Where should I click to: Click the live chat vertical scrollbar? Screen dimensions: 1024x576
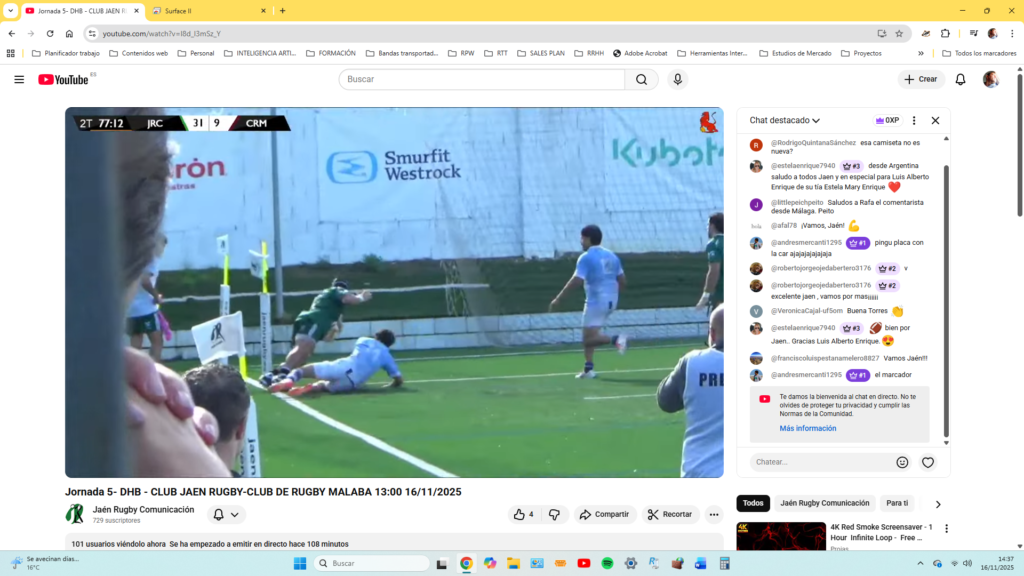(946, 300)
